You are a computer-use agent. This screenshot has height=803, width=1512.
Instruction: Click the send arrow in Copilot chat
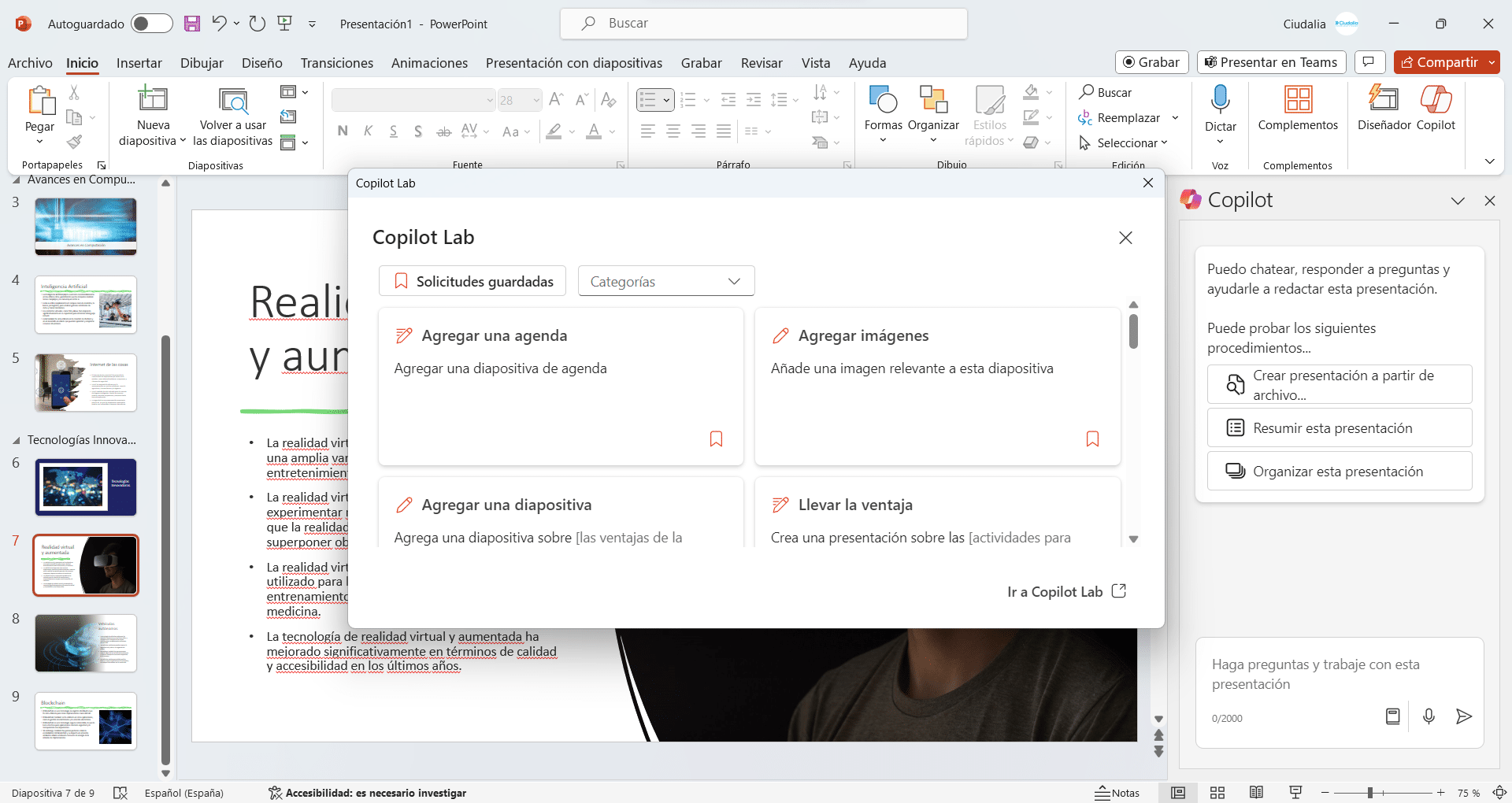click(1463, 716)
